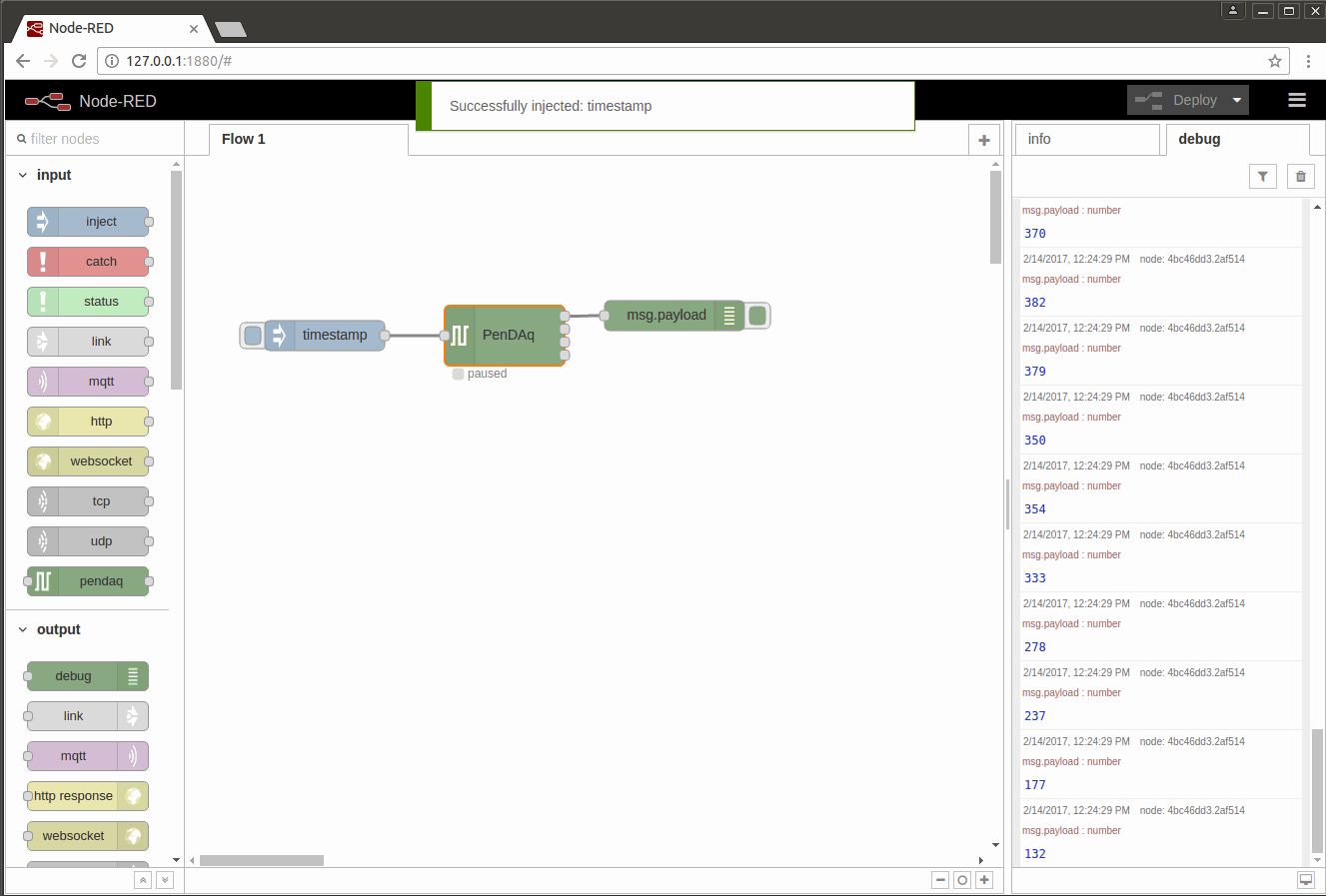Select the pendaq node in palette
The height and width of the screenshot is (896, 1326).
point(88,581)
